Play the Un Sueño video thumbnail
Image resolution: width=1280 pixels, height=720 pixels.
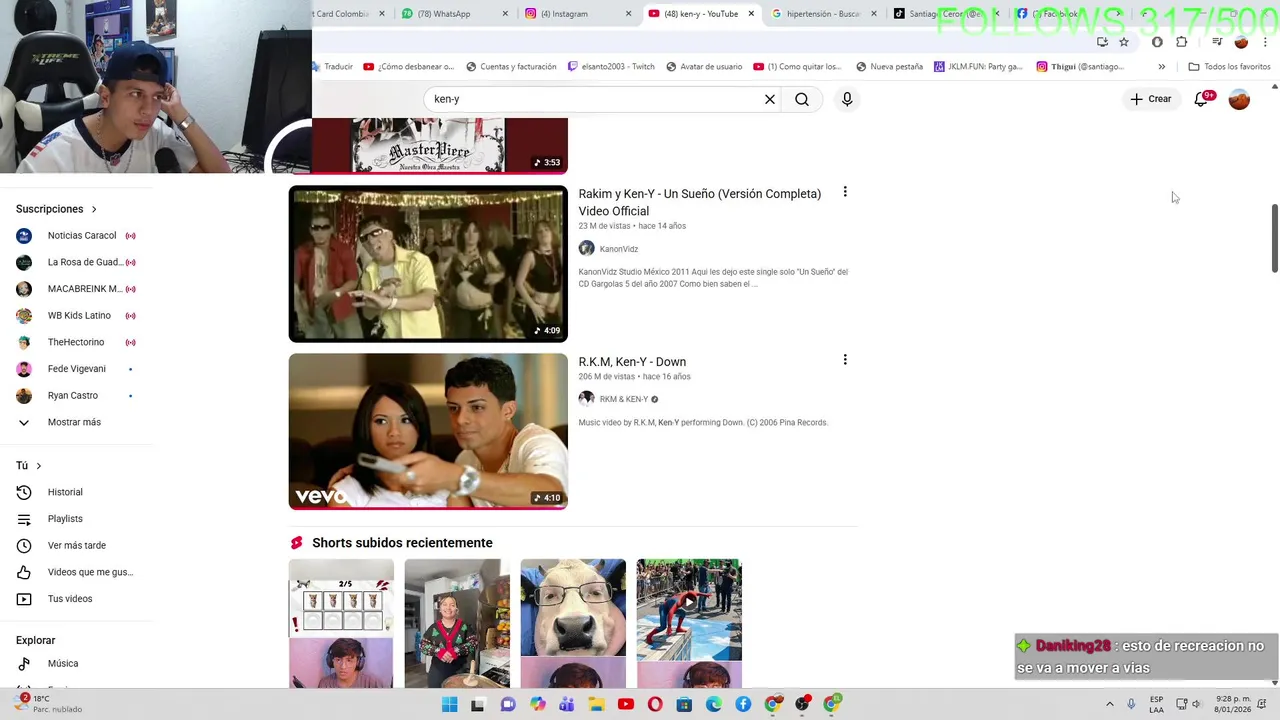pyautogui.click(x=428, y=264)
